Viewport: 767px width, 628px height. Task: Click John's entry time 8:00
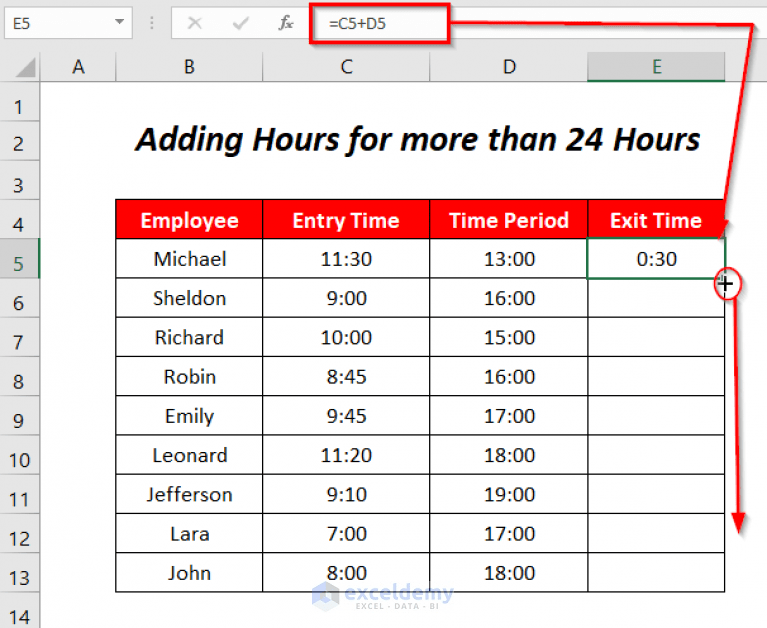point(346,573)
